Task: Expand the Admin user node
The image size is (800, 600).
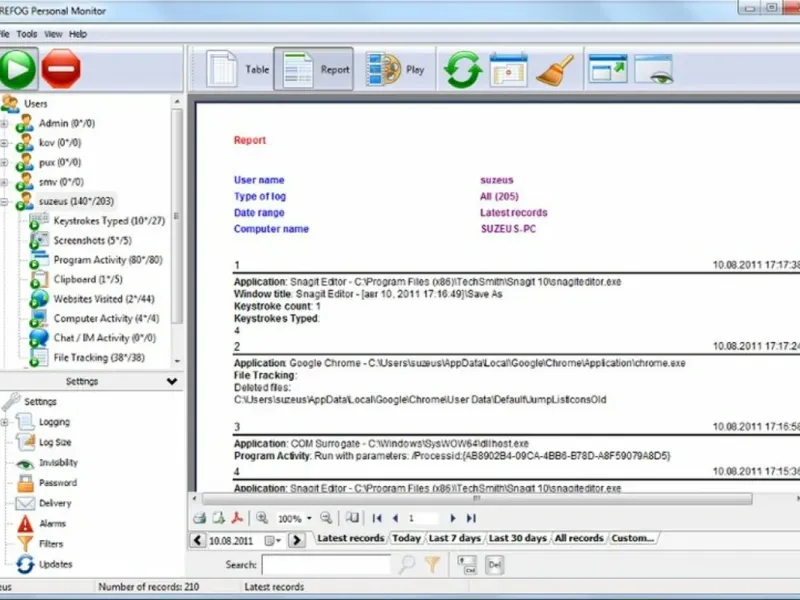Action: 4,123
